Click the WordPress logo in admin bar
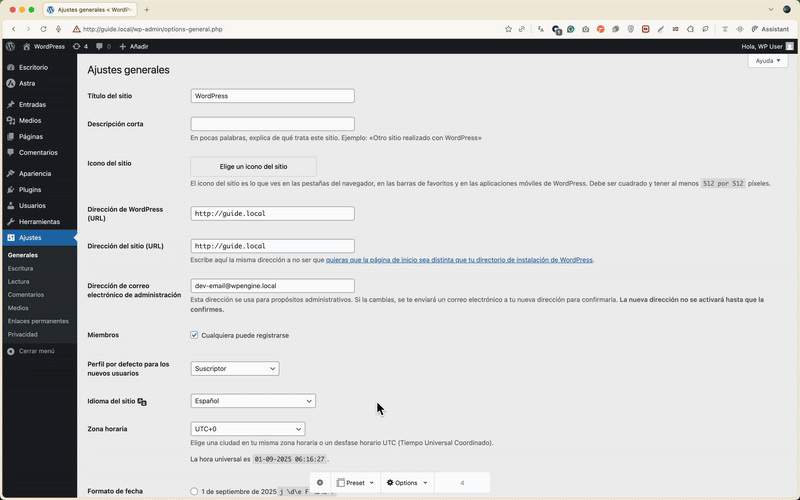800x500 pixels. [10, 46]
